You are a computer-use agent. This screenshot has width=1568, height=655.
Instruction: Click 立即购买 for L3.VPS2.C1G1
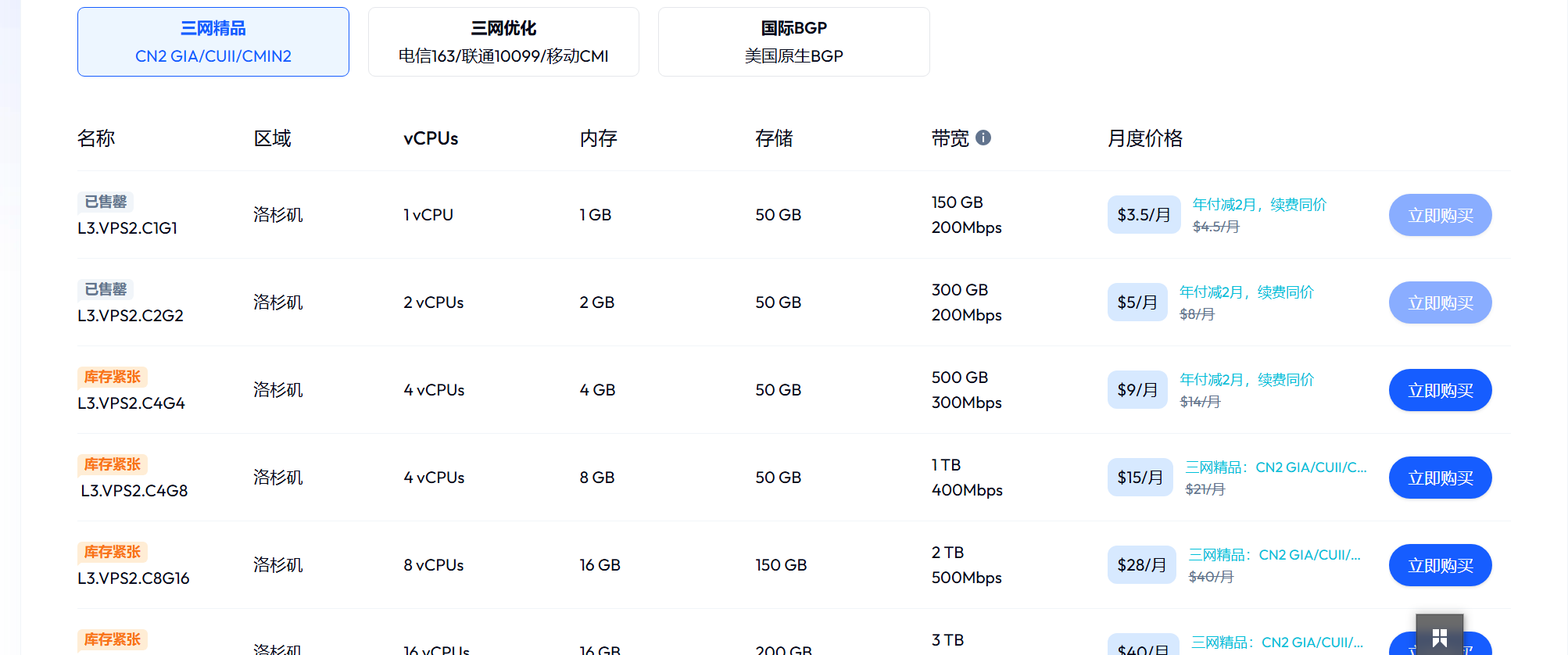[x=1440, y=215]
